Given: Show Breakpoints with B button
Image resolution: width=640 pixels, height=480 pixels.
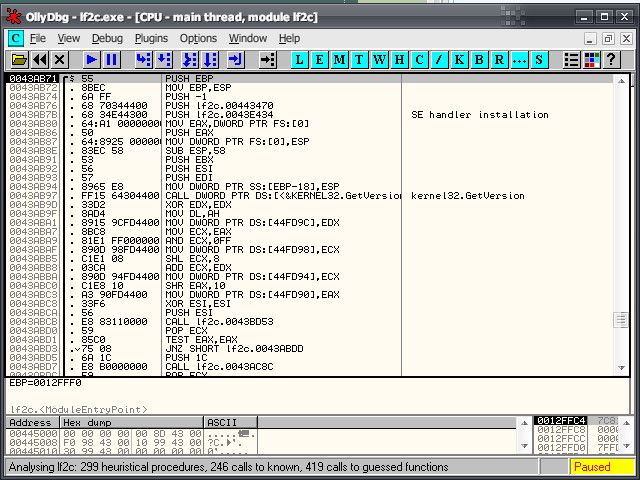Looking at the screenshot, I should [x=479, y=60].
